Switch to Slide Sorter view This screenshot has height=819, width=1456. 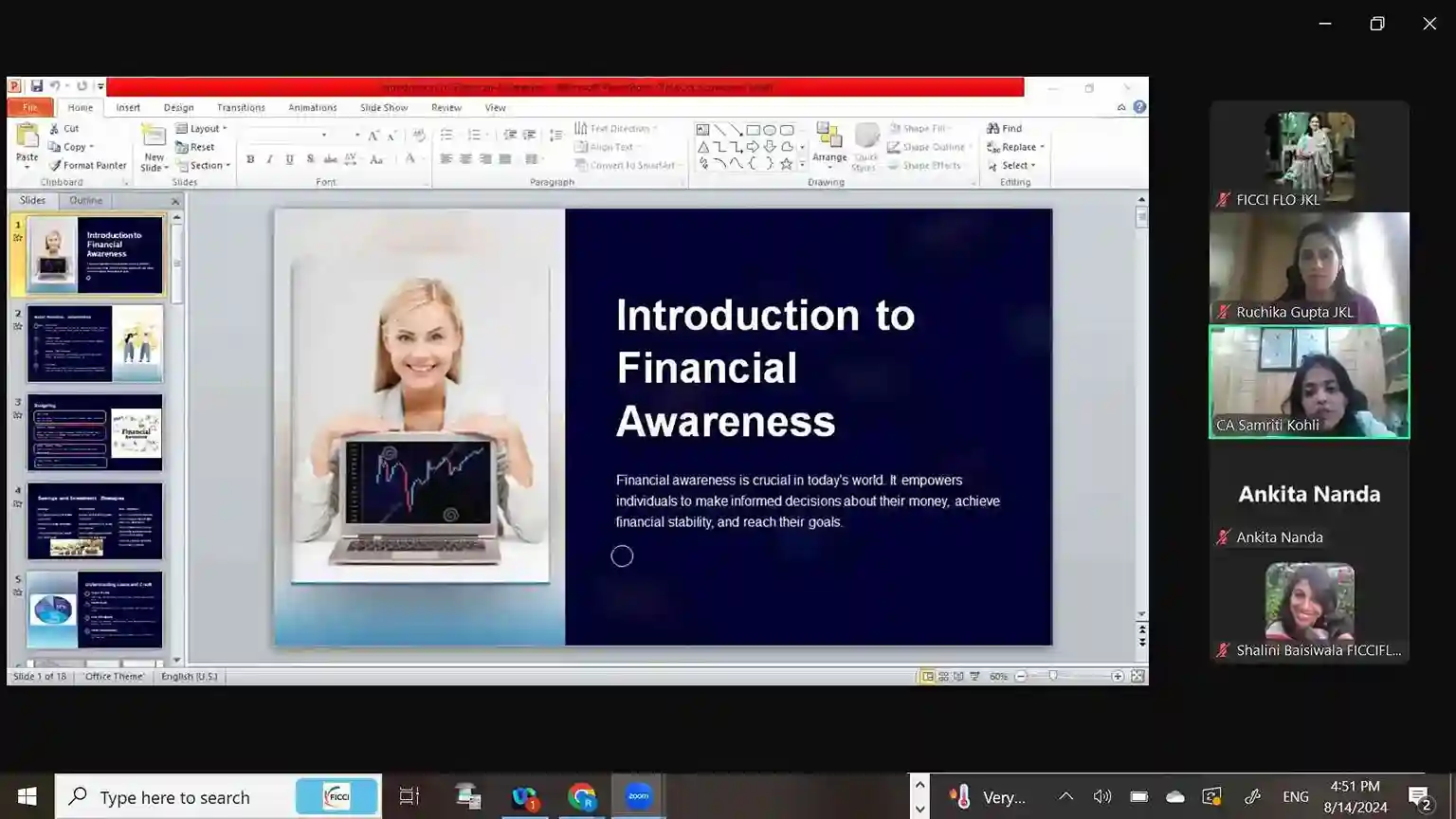click(943, 677)
